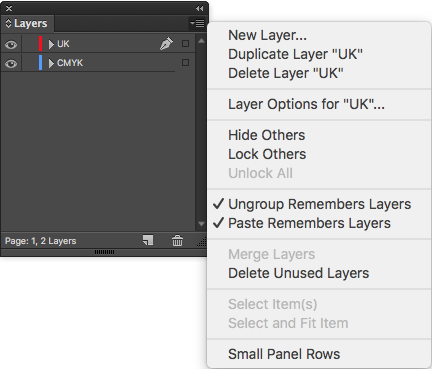Screen dimensions: 432x369
Task: Click scrollbar down arrow in Layers panel
Action: click(x=201, y=224)
